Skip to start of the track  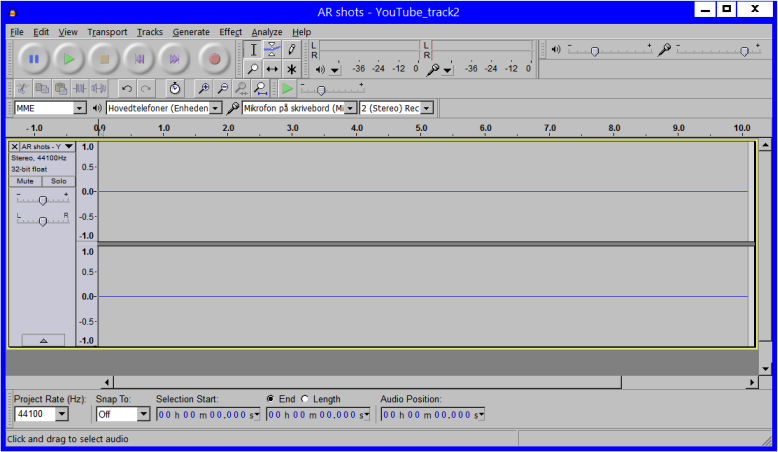(x=139, y=59)
